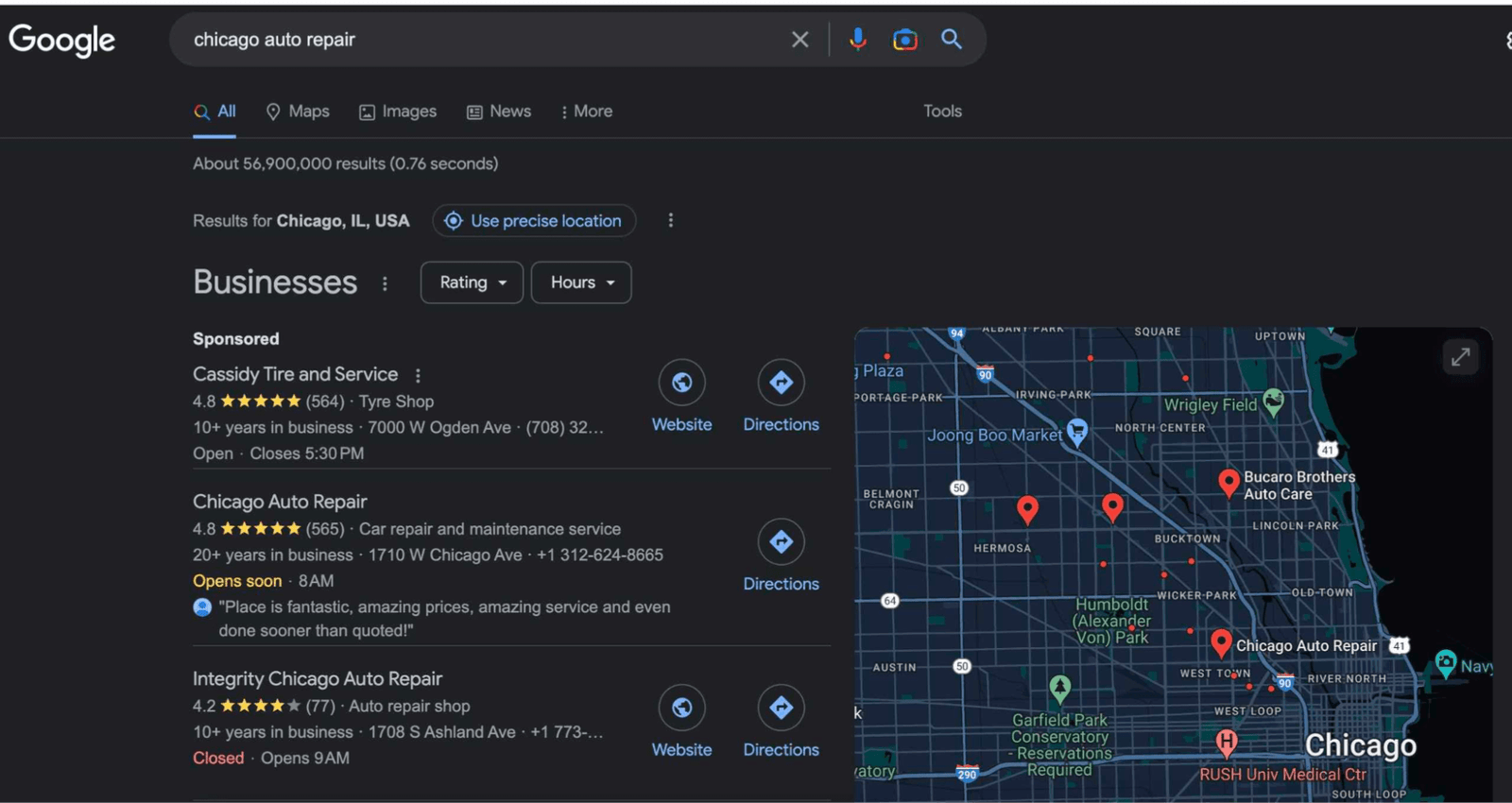
Task: Click the Directions label under Chicago Auto Repair
Action: click(782, 584)
